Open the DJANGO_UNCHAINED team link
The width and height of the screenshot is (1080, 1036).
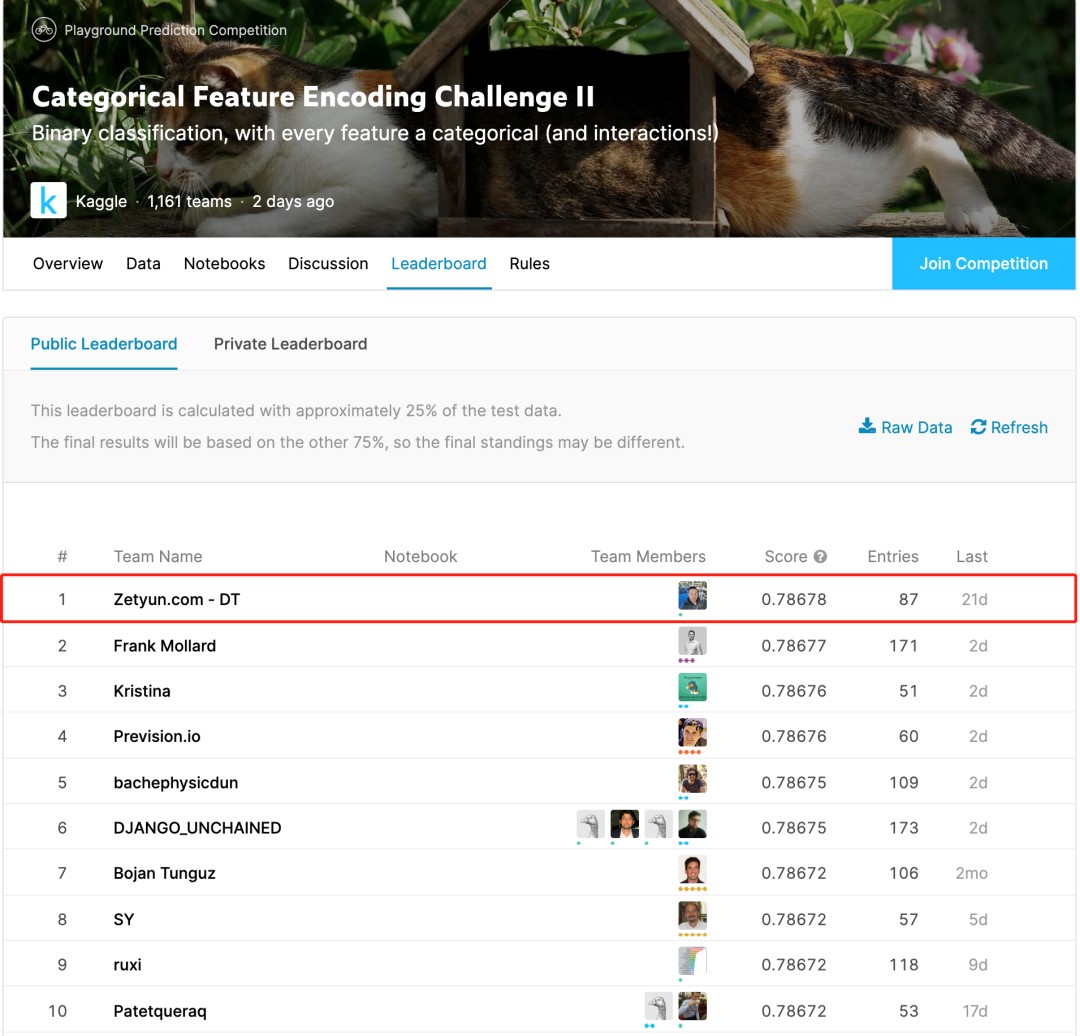click(197, 828)
